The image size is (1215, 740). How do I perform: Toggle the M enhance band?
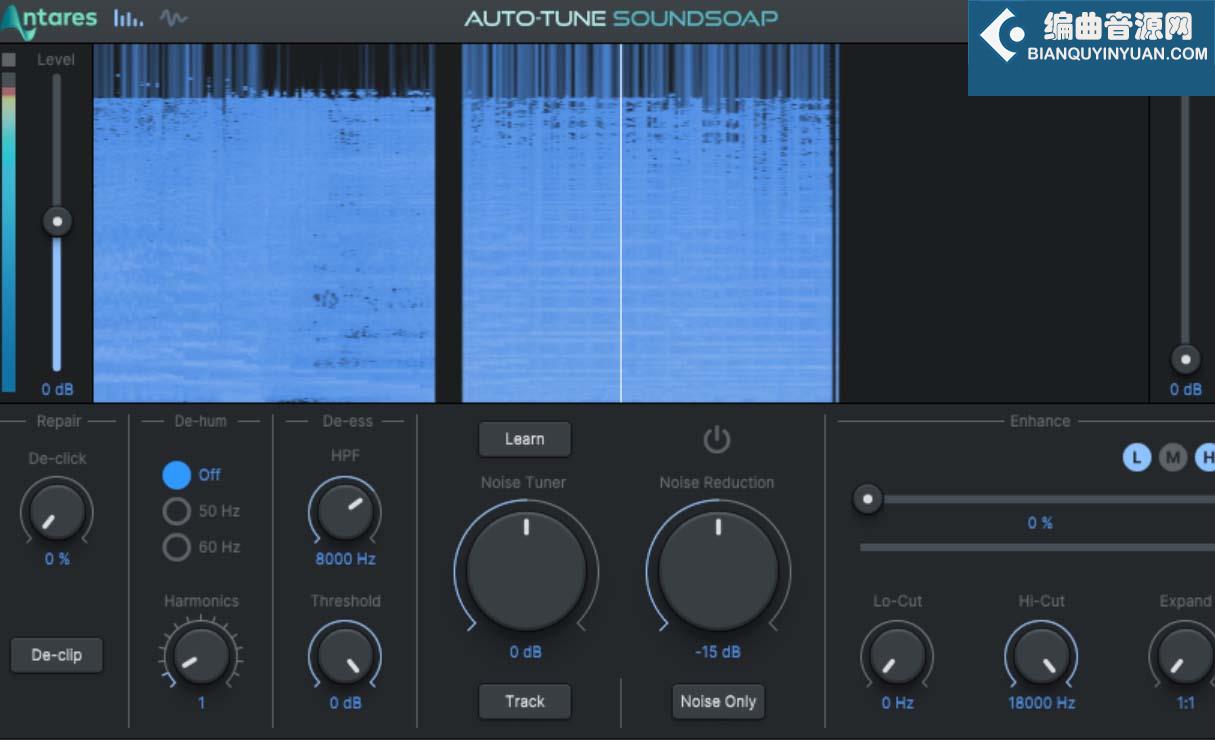pos(1173,458)
